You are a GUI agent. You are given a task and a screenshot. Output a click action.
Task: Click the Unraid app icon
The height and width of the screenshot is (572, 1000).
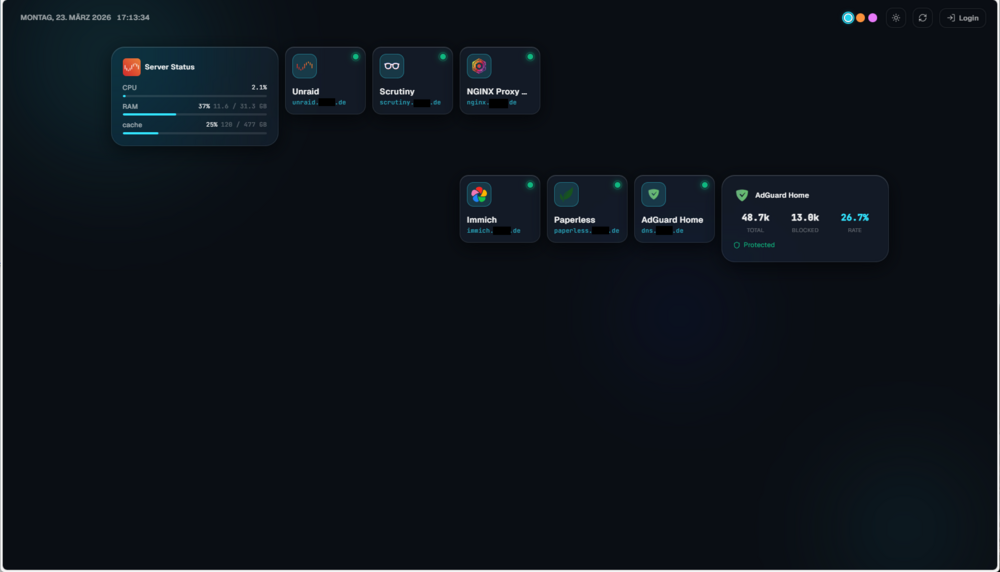(304, 66)
